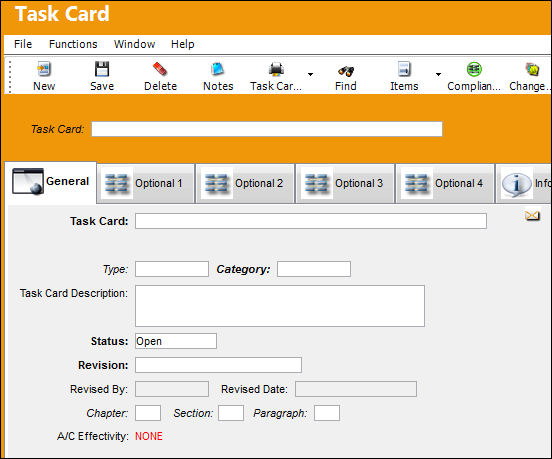The image size is (552, 459).
Task: Click the envelope mail icon
Action: click(x=532, y=215)
